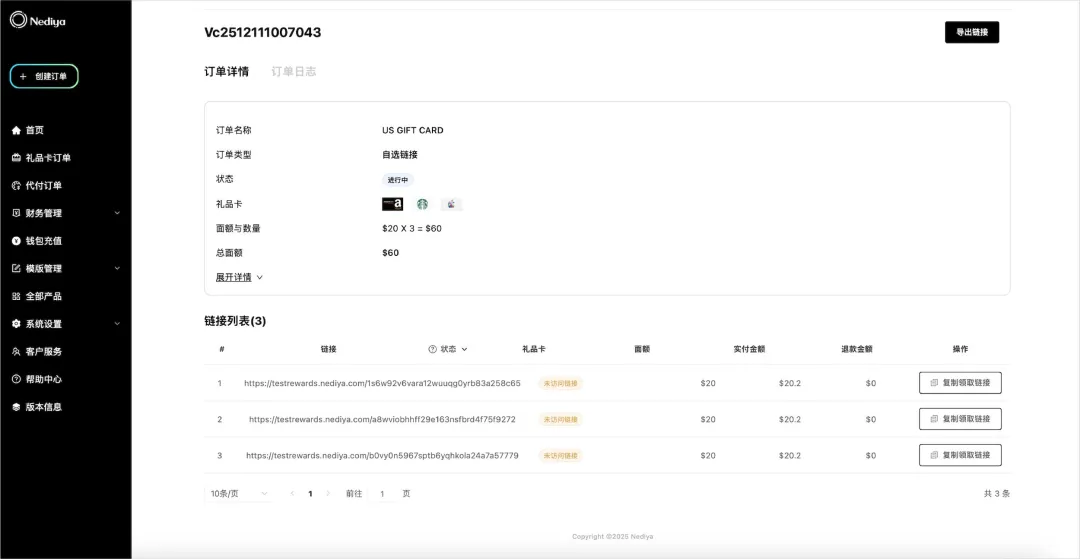
Task: Switch to the 订单日志 tab
Action: pos(294,72)
